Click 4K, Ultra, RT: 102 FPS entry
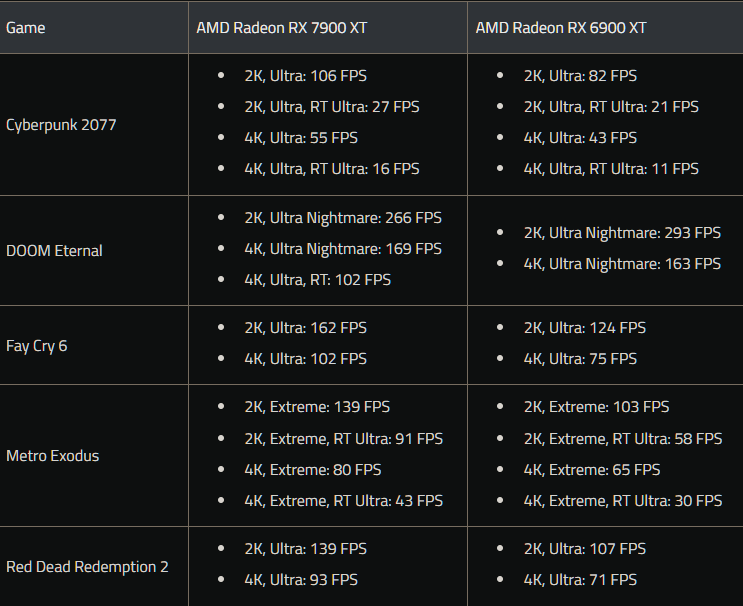Screen dimensions: 743x606 click(317, 280)
